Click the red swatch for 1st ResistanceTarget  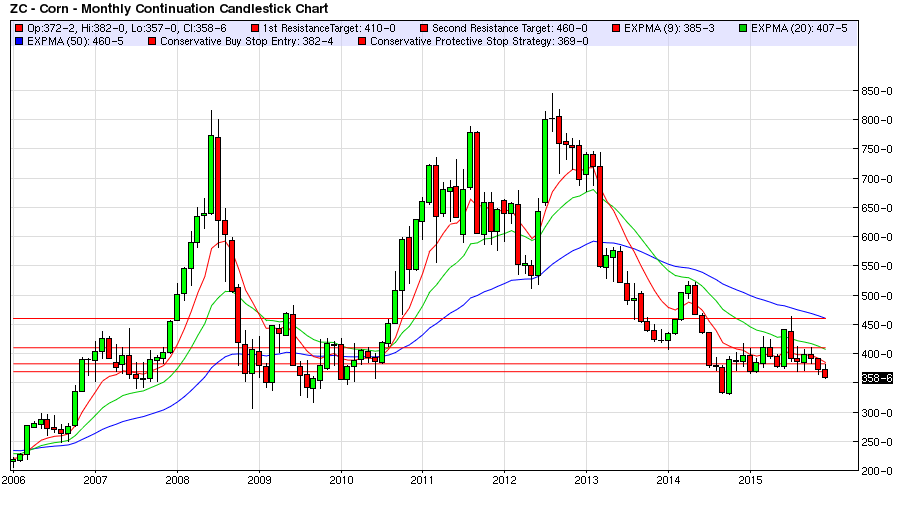[255, 28]
